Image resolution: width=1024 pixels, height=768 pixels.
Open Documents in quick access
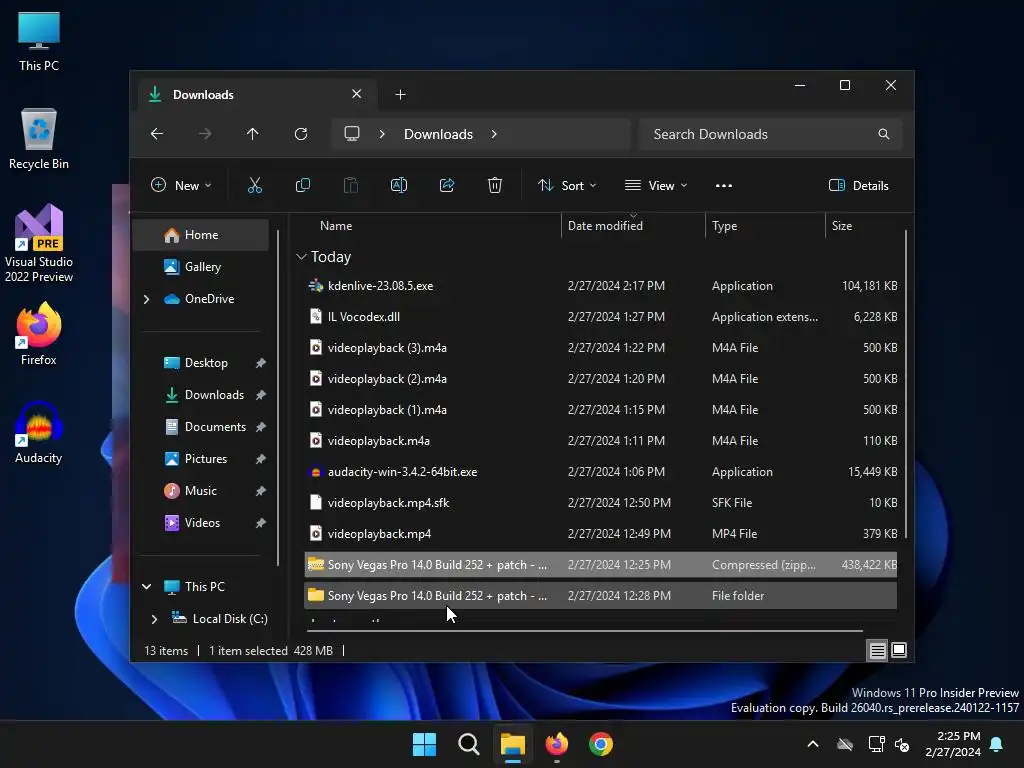tap(200, 427)
